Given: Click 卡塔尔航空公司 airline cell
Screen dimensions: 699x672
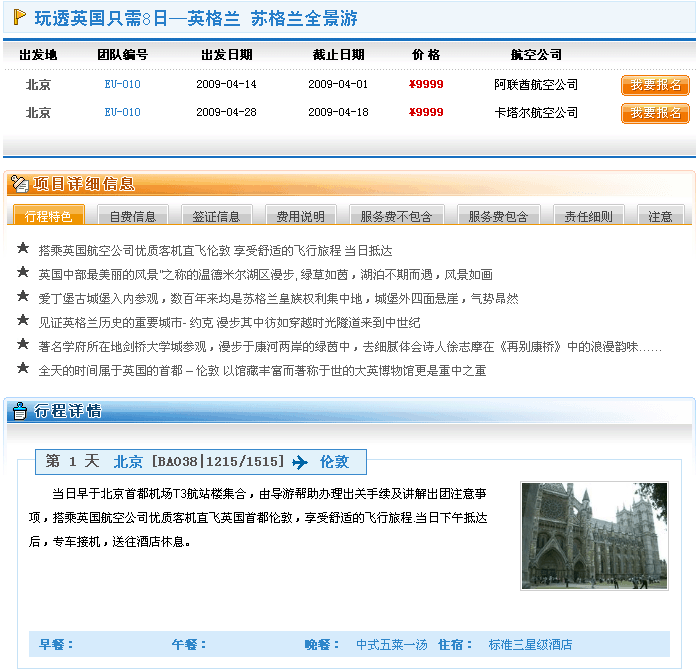Looking at the screenshot, I should click(x=536, y=113).
